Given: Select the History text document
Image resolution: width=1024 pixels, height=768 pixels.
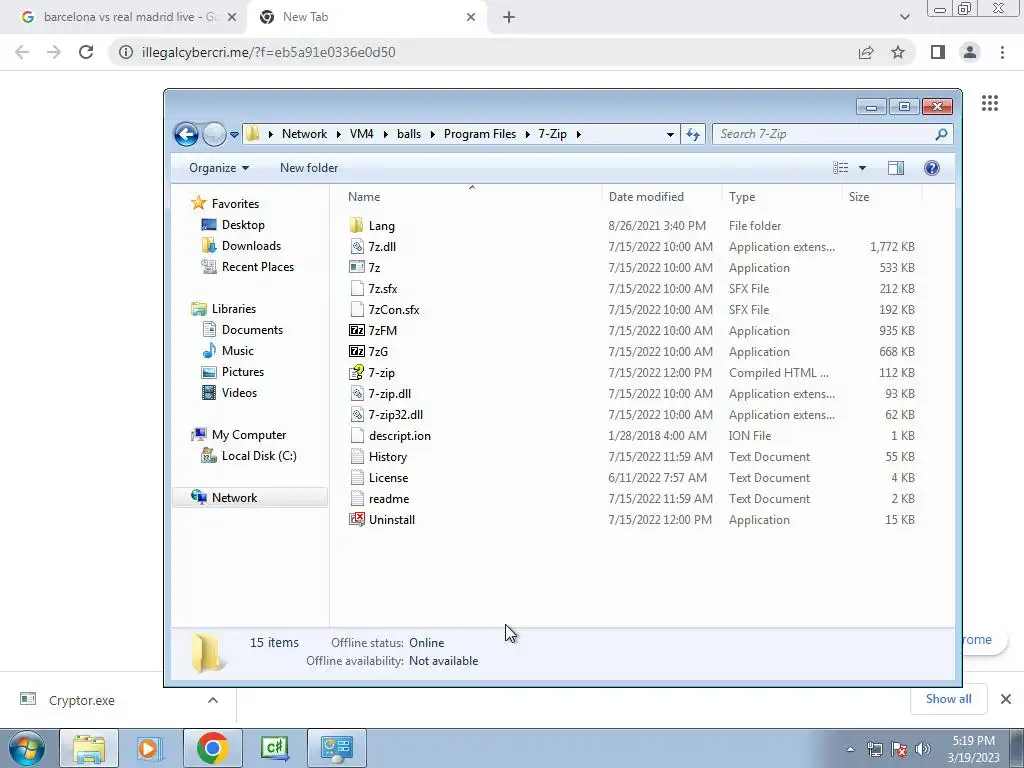Looking at the screenshot, I should pos(388,456).
